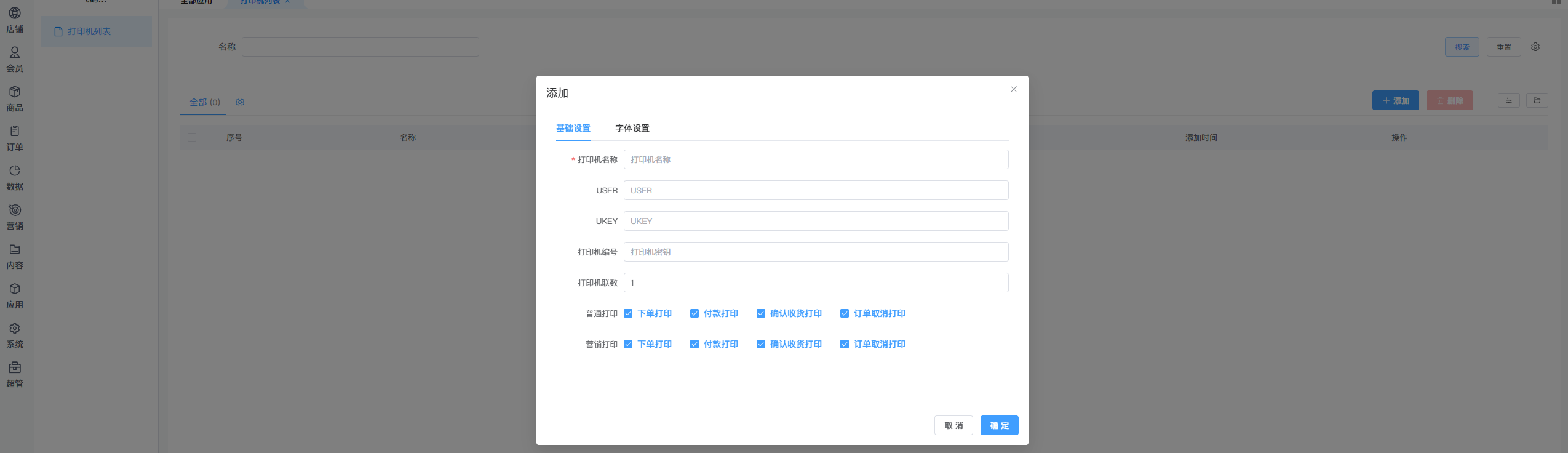Open the 数据 (data) sidebar section
1568x453 pixels.
tap(15, 178)
